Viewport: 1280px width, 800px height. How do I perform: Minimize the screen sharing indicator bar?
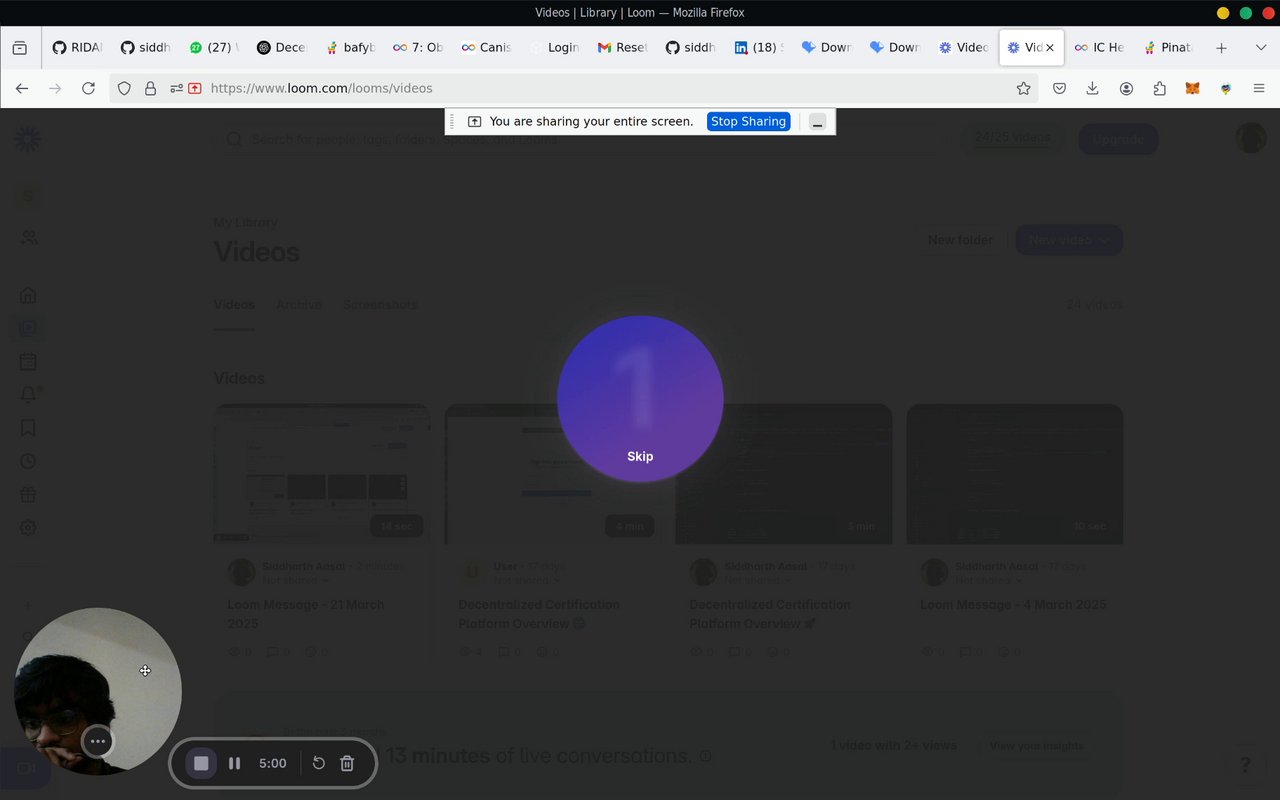pos(818,122)
